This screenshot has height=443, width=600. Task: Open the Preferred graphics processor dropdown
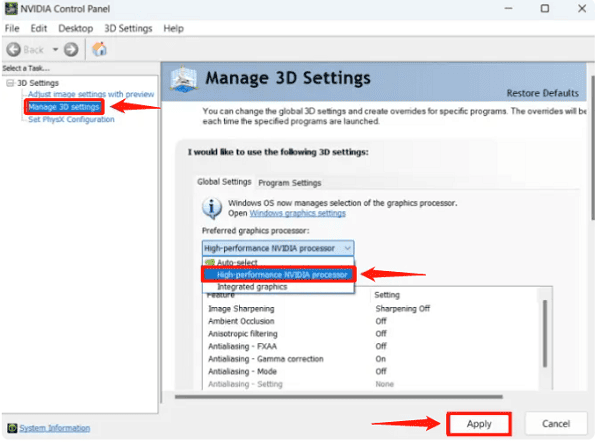[277, 247]
